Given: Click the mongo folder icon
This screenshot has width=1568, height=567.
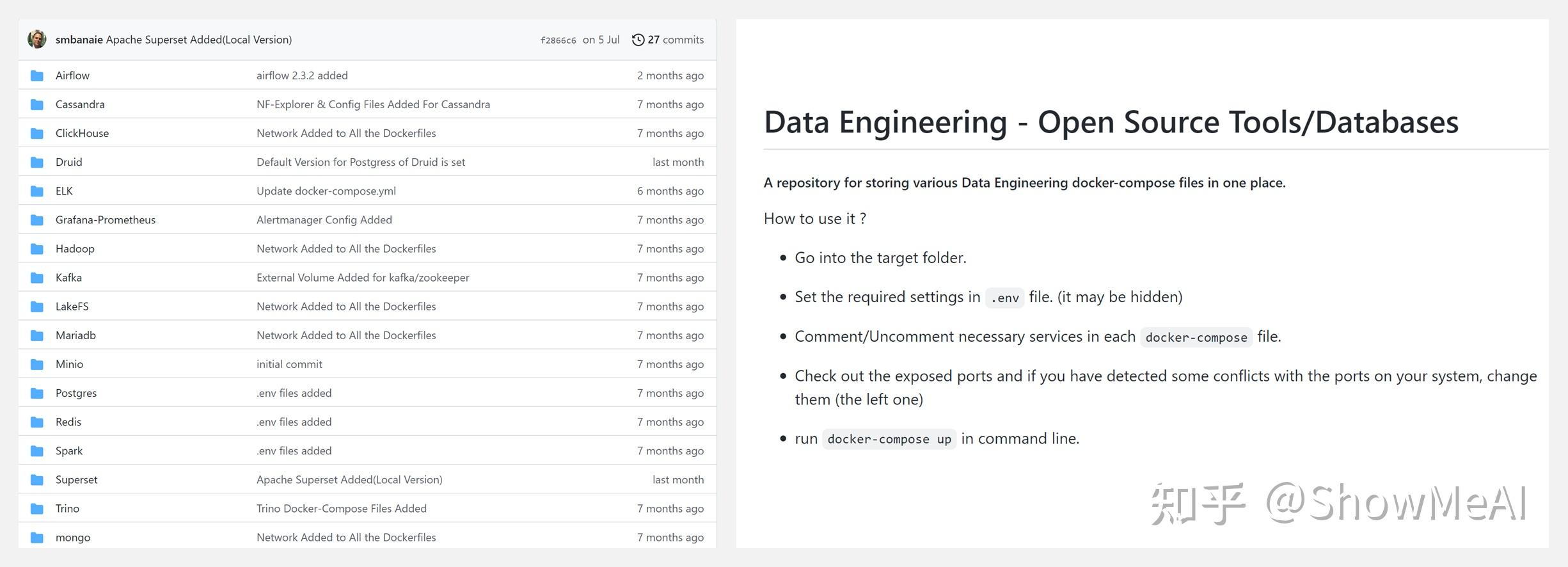Looking at the screenshot, I should coord(37,538).
